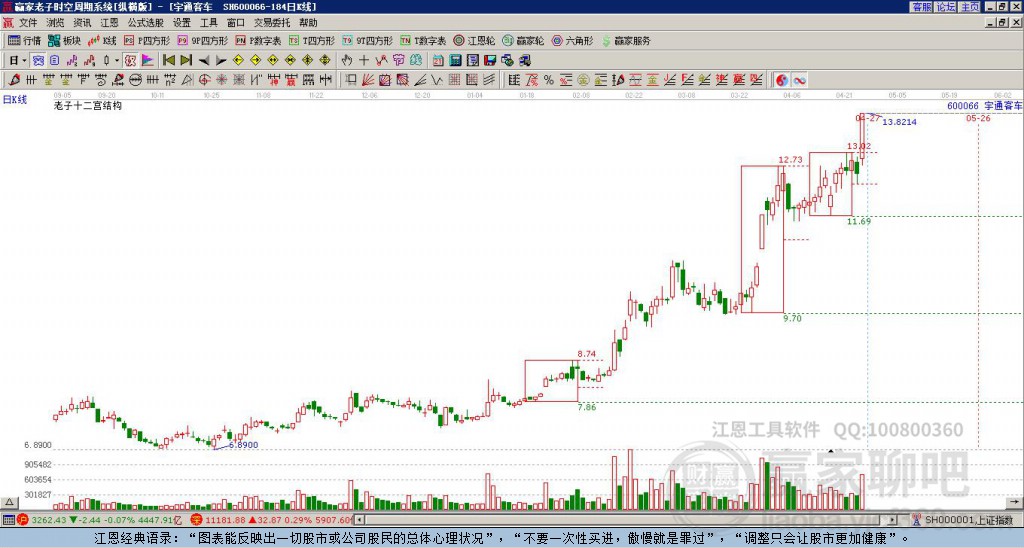Open the 文件 menu

coord(28,23)
